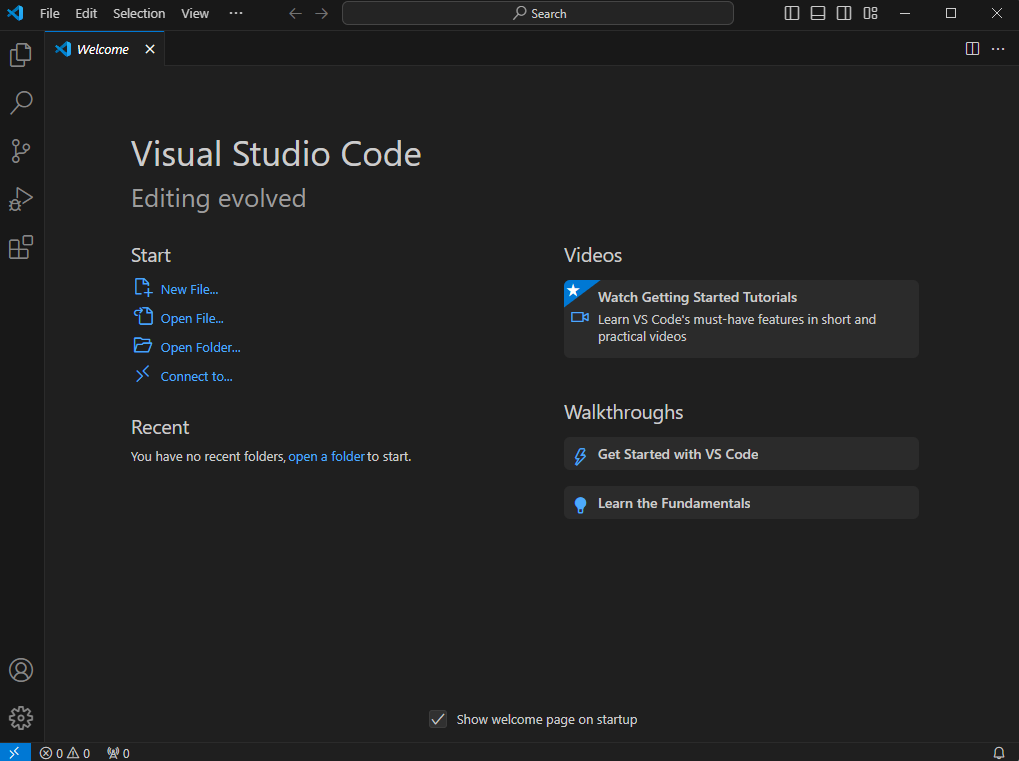Uncheck Show welcome page on startup
This screenshot has width=1019, height=761.
438,719
